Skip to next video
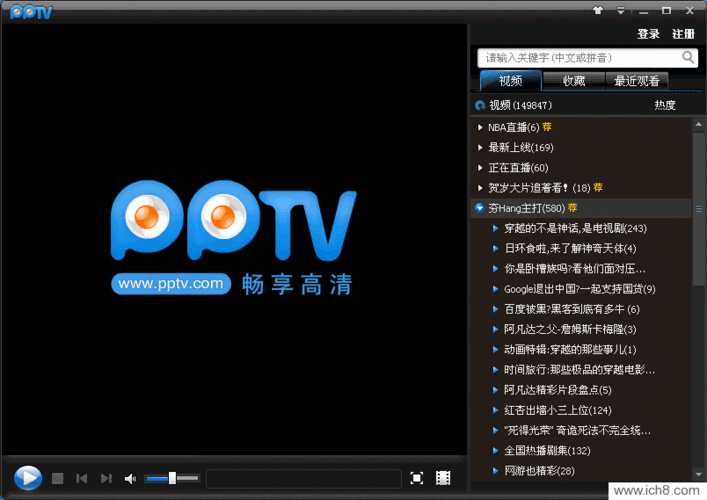This screenshot has width=707, height=500. 106,478
